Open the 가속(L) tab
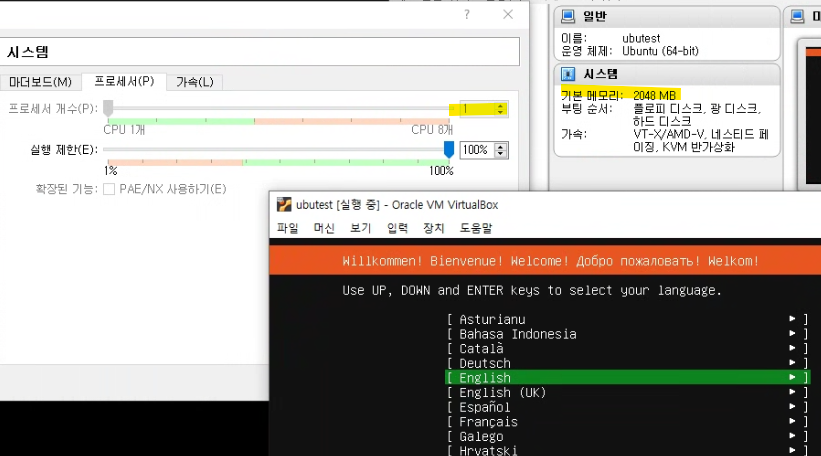Image resolution: width=821 pixels, height=456 pixels. click(x=195, y=82)
